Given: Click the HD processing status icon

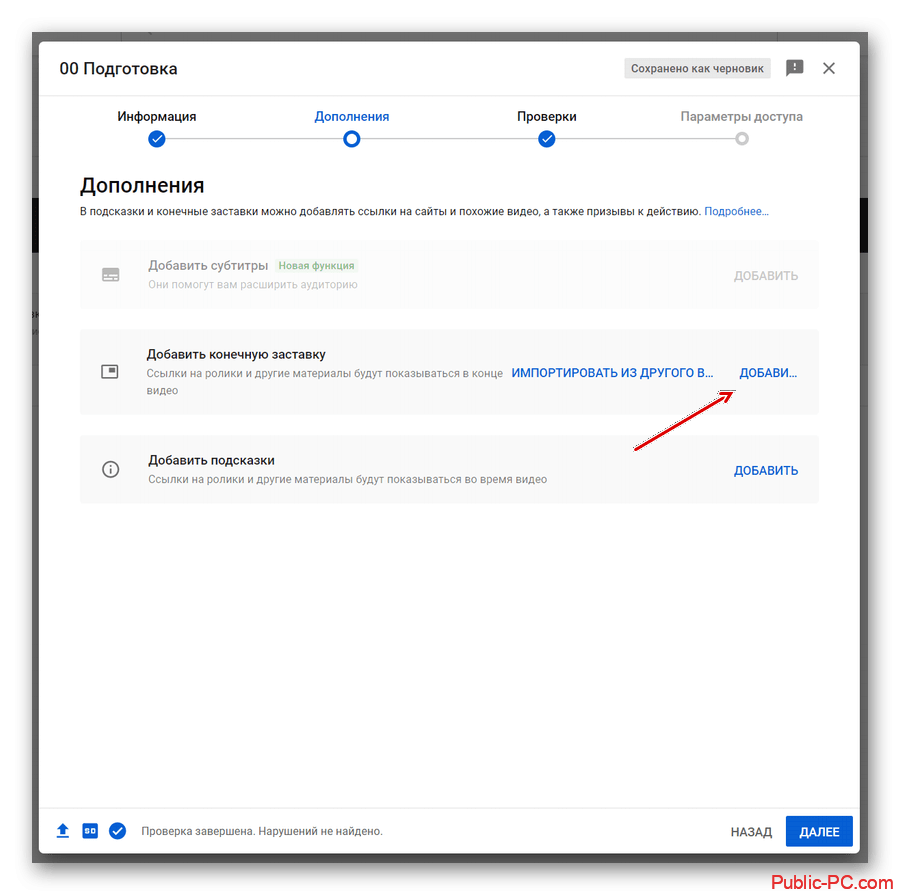Looking at the screenshot, I should (90, 831).
